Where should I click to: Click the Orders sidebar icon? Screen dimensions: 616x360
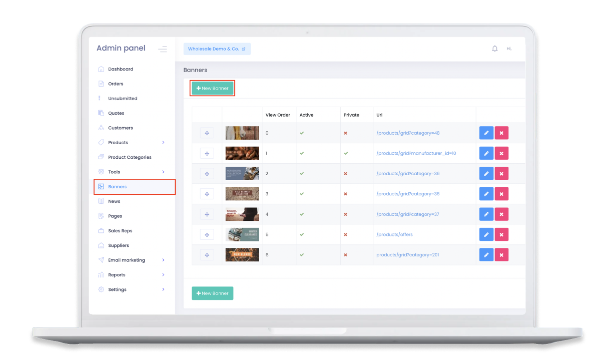click(x=101, y=84)
